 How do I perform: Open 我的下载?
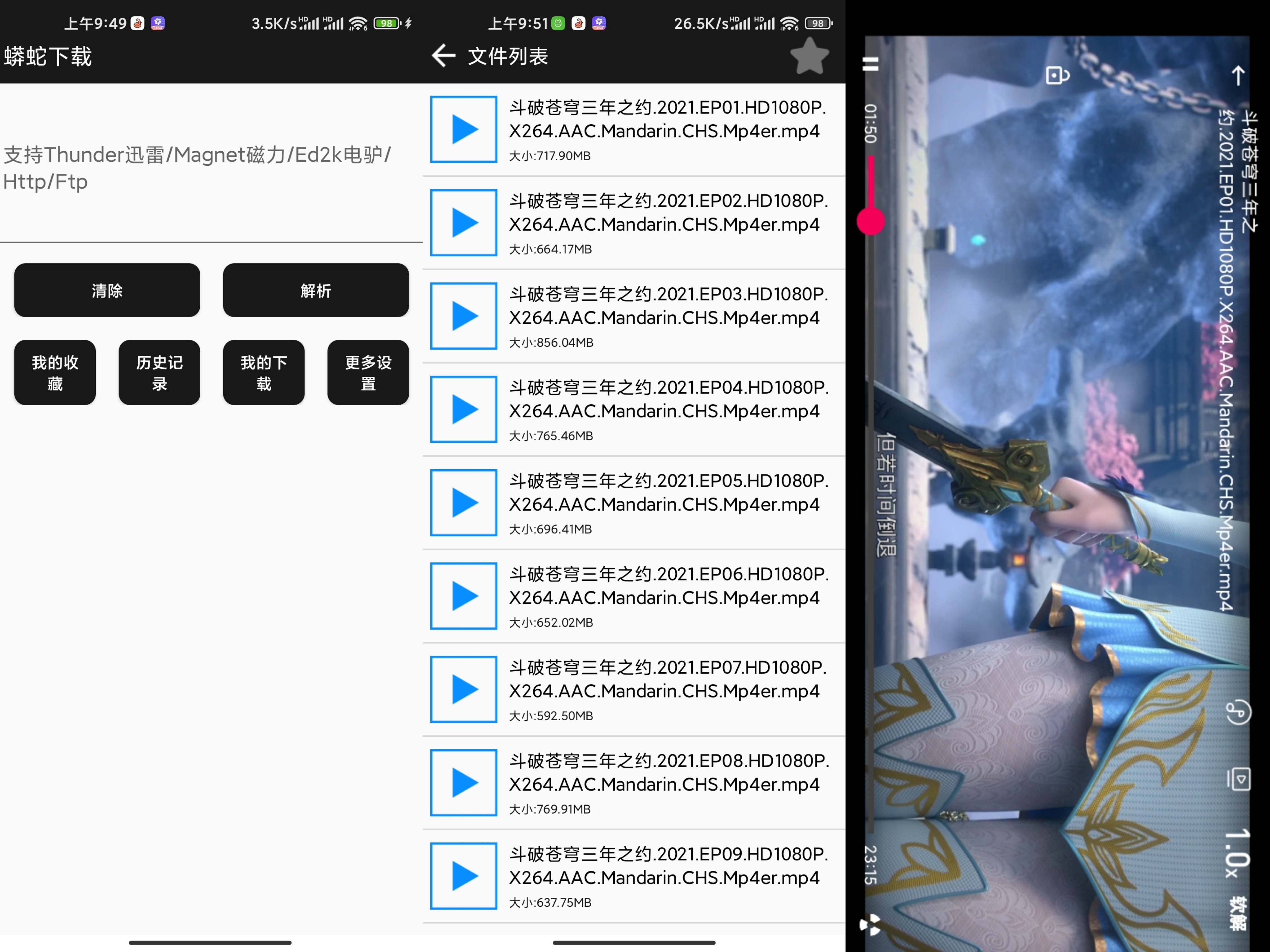264,372
